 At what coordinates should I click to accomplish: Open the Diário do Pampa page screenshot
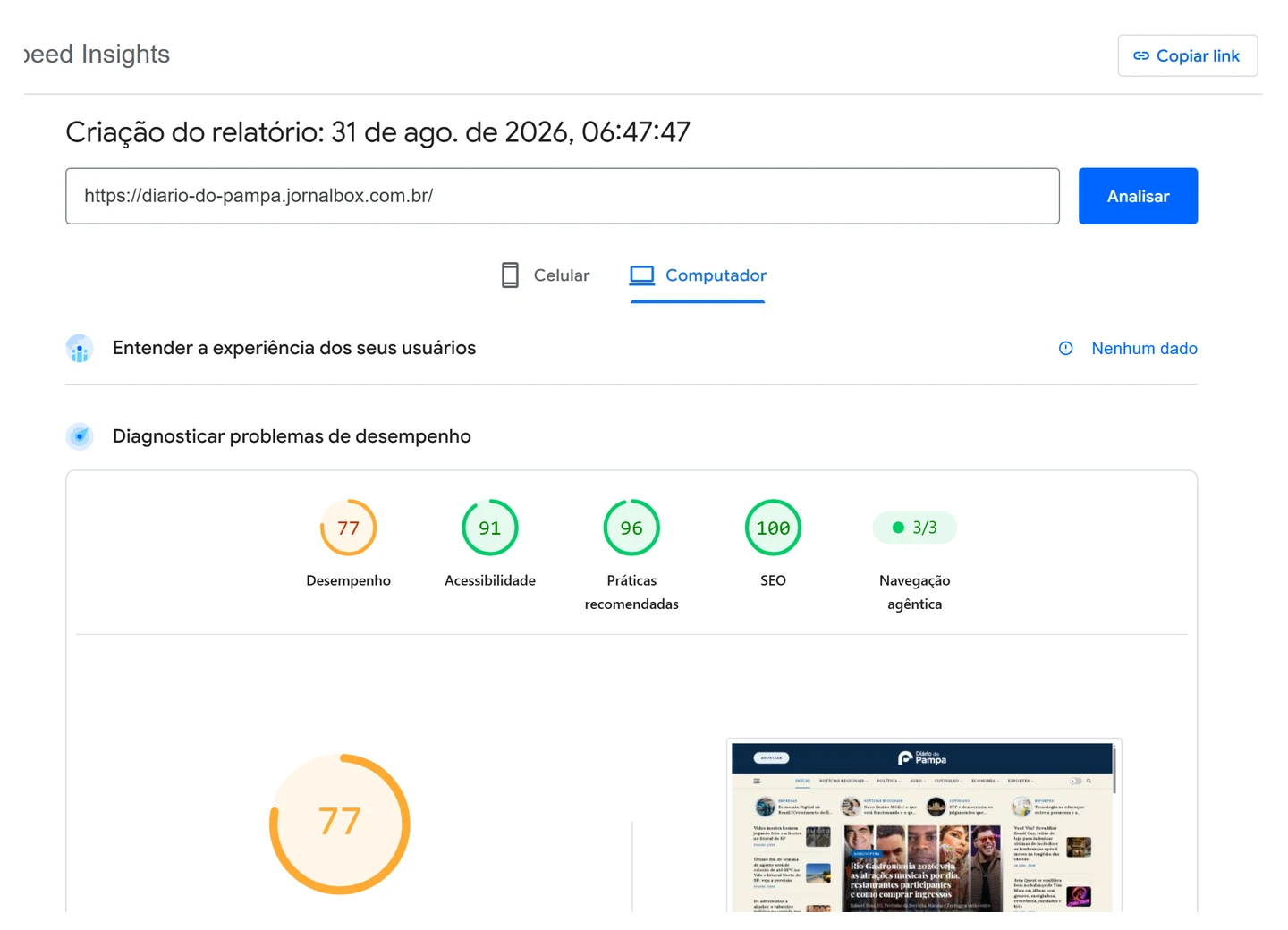coord(924,826)
